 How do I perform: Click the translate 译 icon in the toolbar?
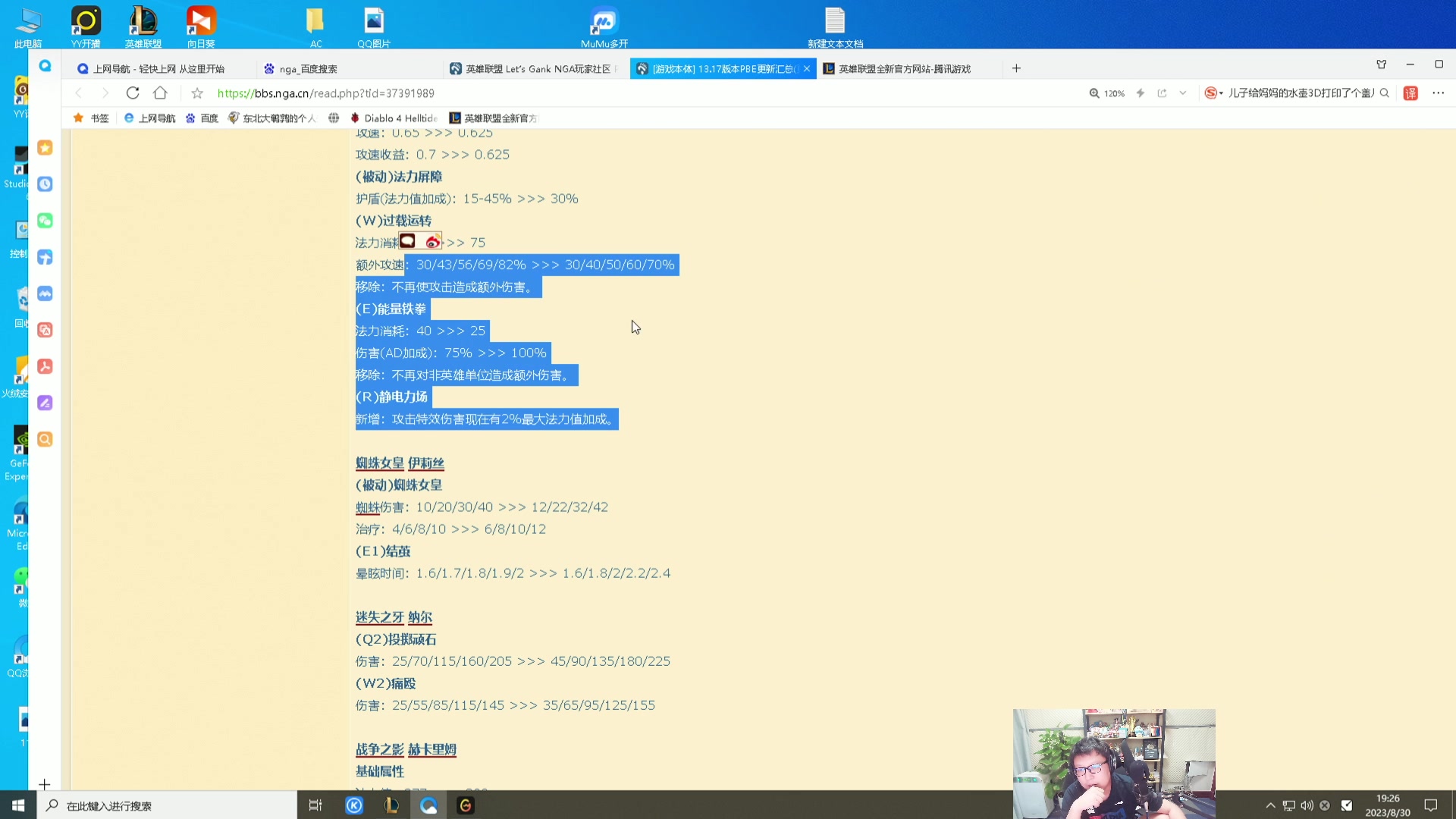tap(1410, 93)
